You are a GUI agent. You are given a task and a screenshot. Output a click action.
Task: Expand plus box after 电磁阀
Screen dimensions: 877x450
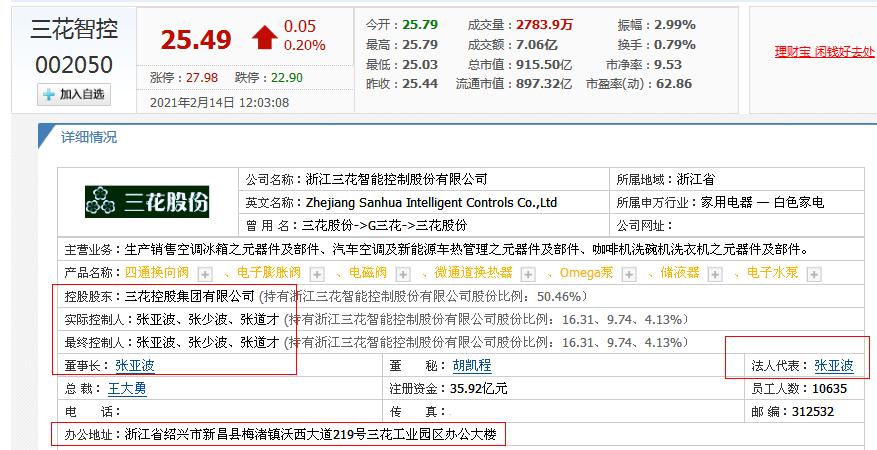(403, 274)
